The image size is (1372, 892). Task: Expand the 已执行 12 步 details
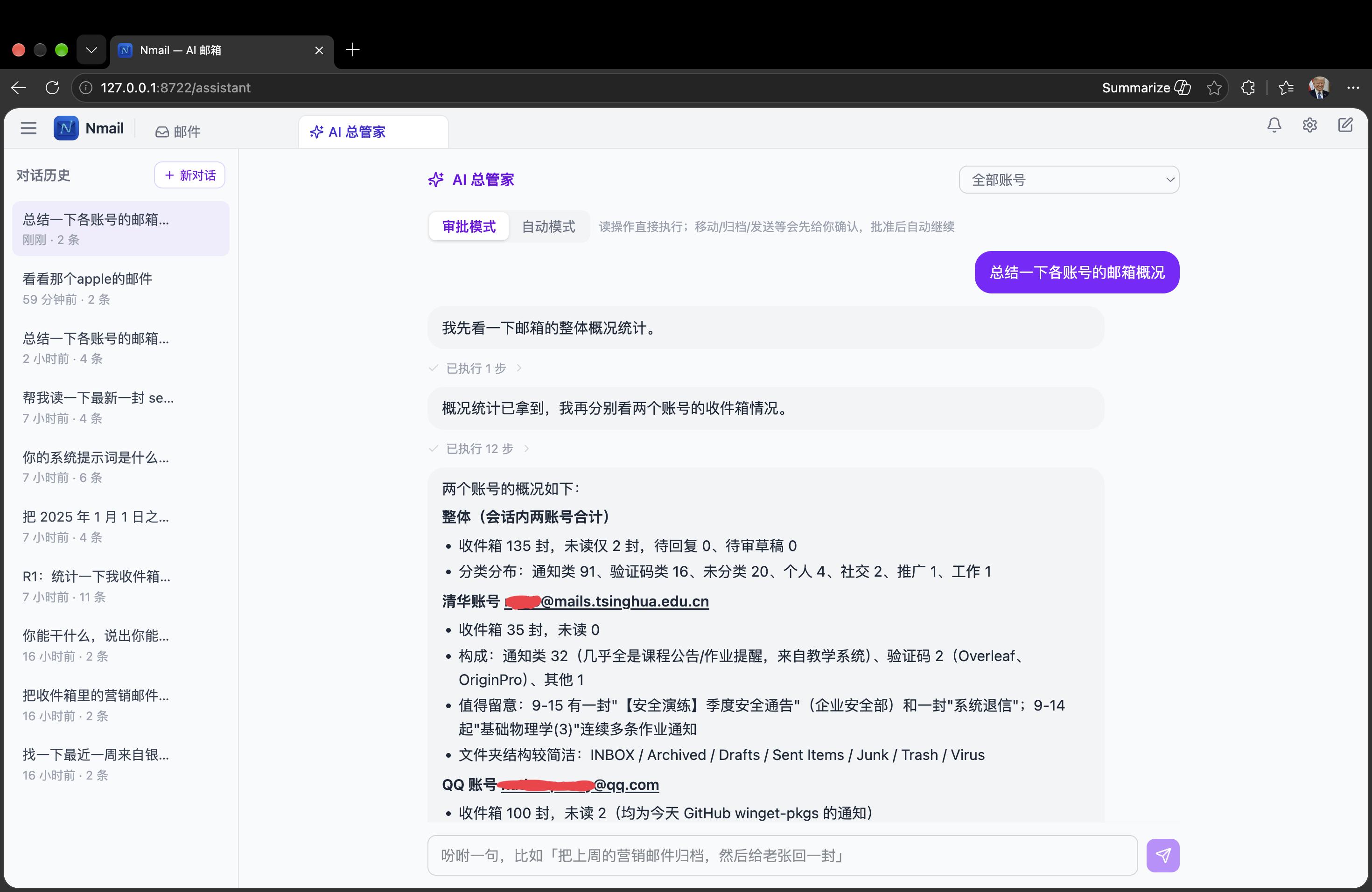pyautogui.click(x=479, y=449)
